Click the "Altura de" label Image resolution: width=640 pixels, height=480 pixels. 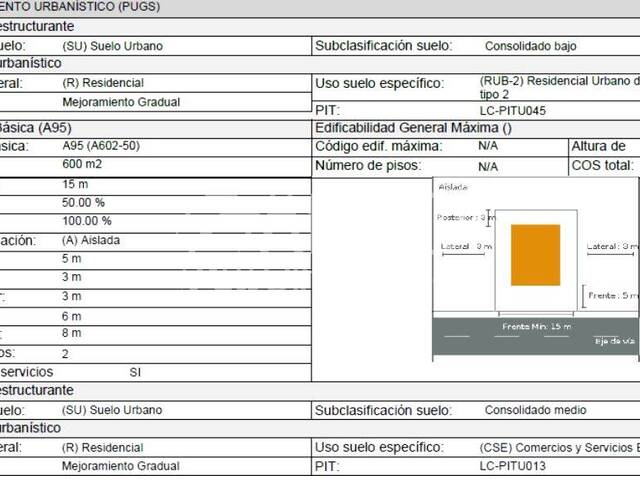click(x=598, y=146)
